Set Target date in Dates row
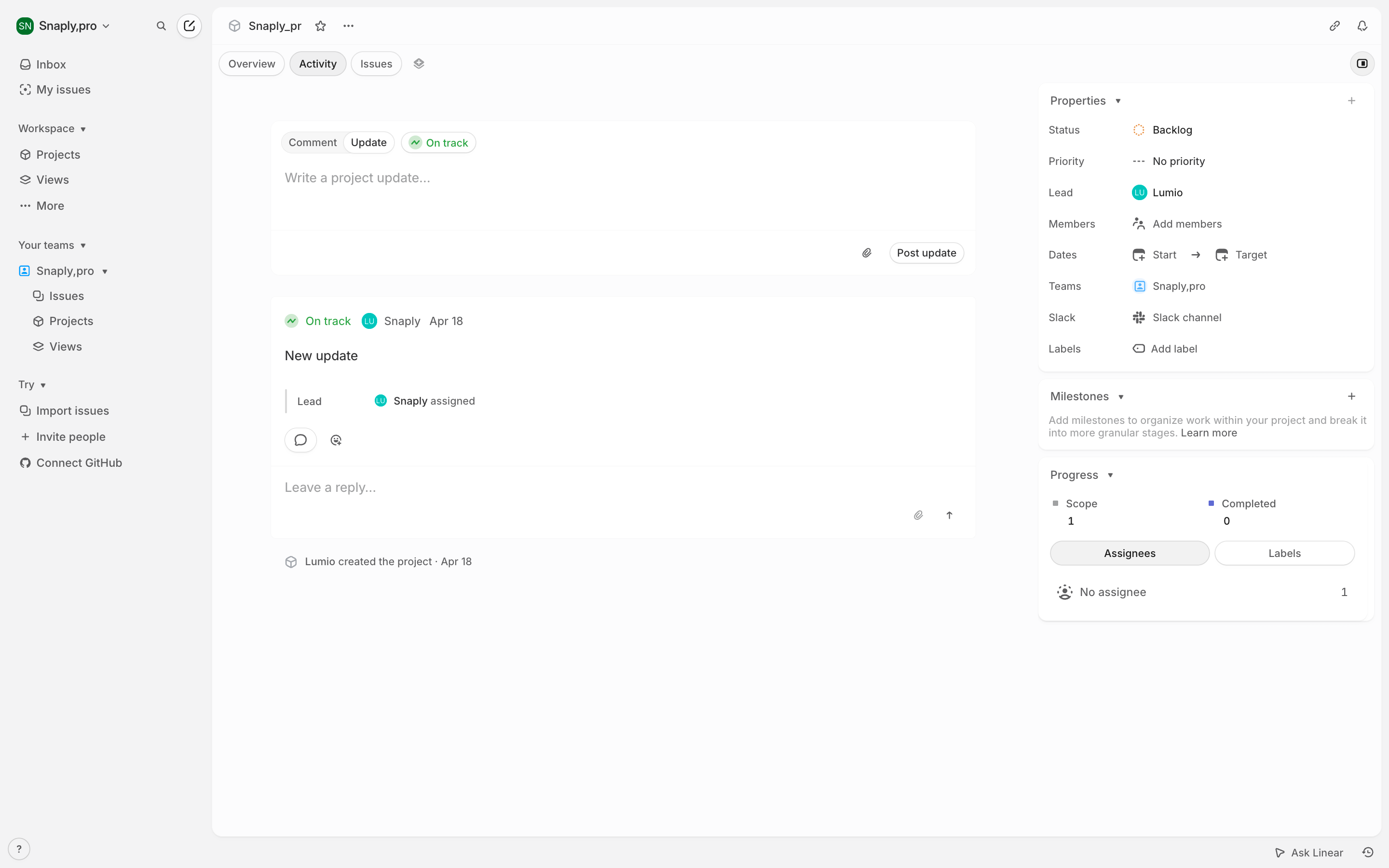The image size is (1389, 868). [x=1241, y=255]
